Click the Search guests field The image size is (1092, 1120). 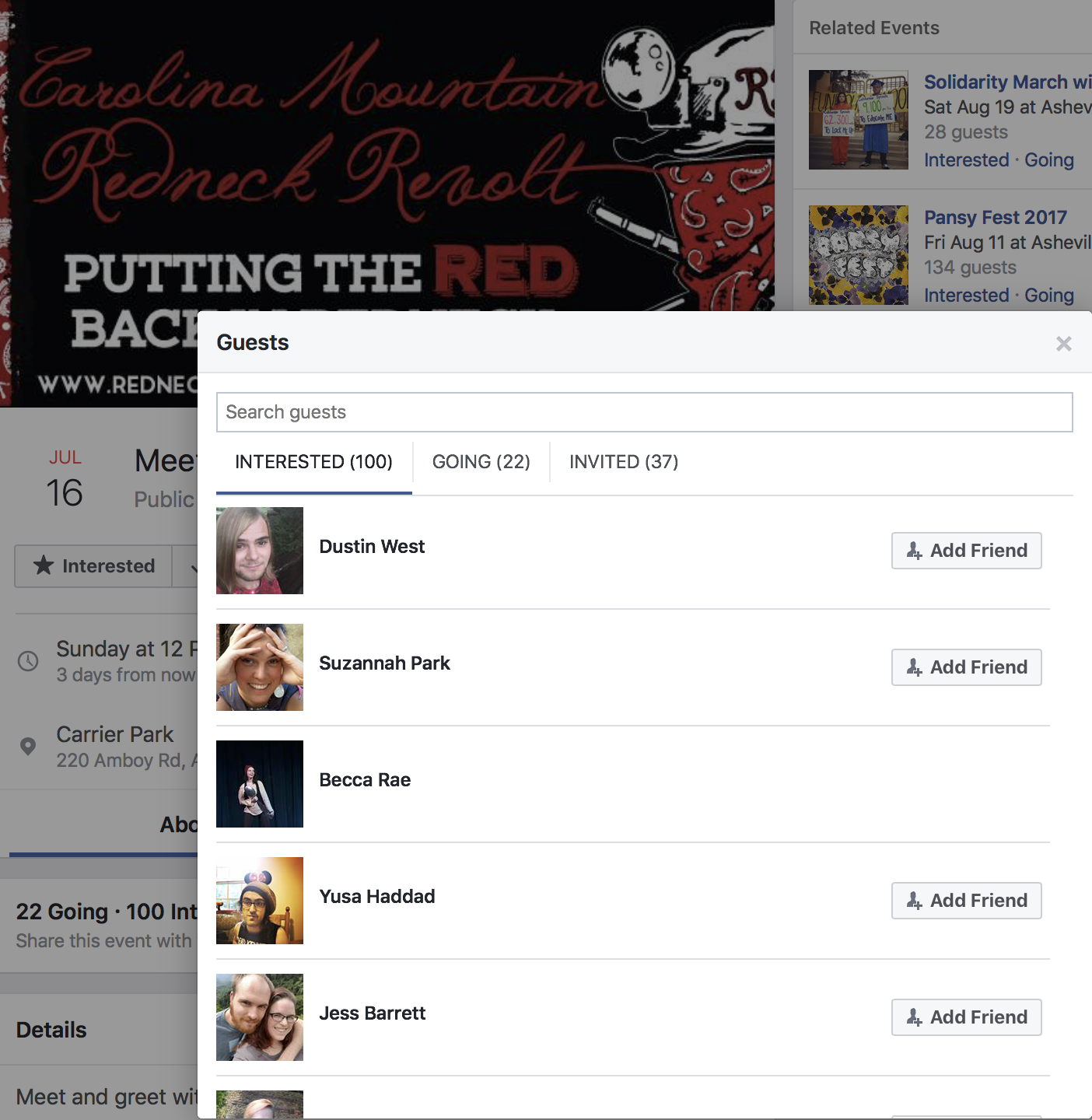click(644, 412)
